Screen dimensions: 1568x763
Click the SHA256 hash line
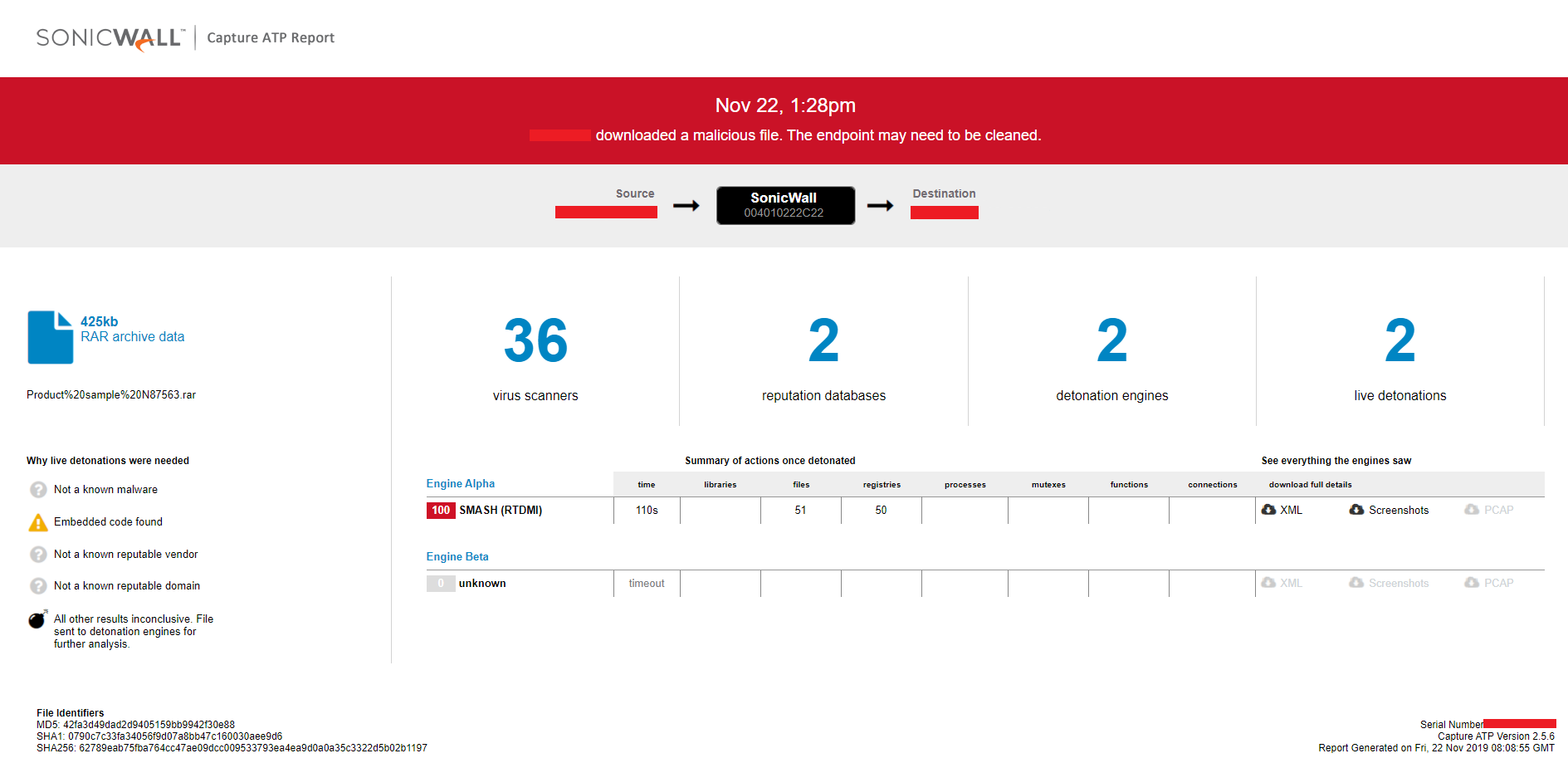pos(232,748)
